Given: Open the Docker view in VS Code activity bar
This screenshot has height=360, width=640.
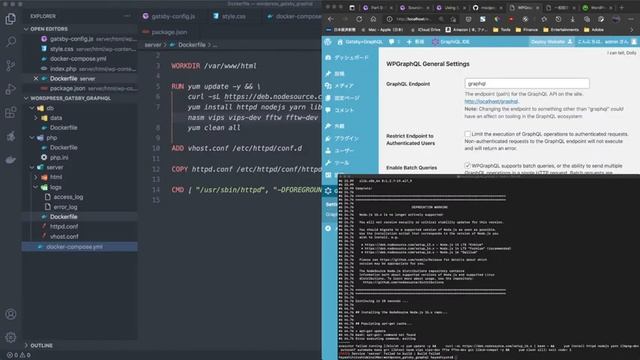Looking at the screenshot, I should pos(11,160).
